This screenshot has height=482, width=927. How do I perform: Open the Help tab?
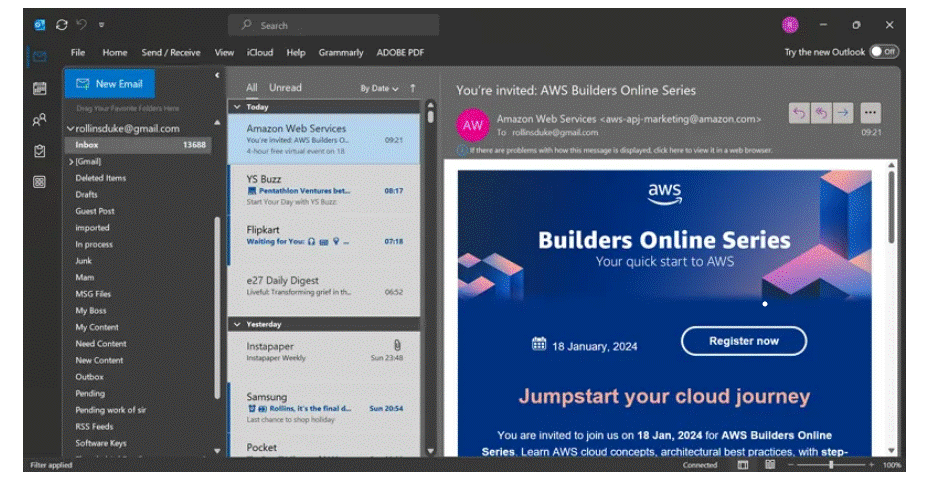(296, 53)
